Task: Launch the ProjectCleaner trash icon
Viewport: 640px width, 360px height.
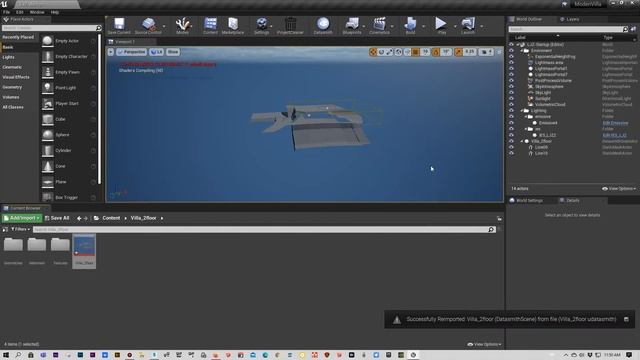Action: 290,25
